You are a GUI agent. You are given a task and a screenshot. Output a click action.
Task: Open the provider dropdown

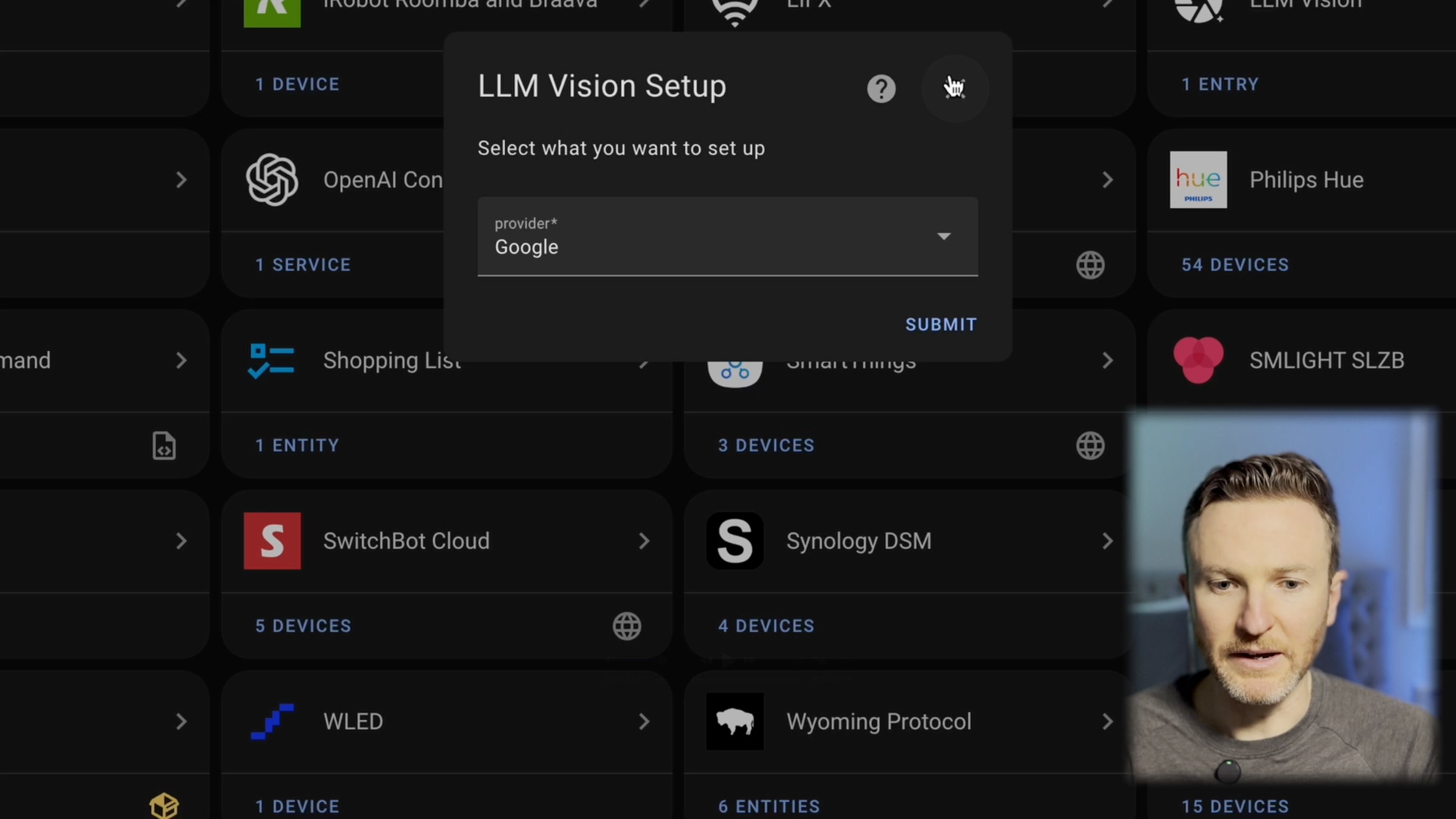[944, 237]
